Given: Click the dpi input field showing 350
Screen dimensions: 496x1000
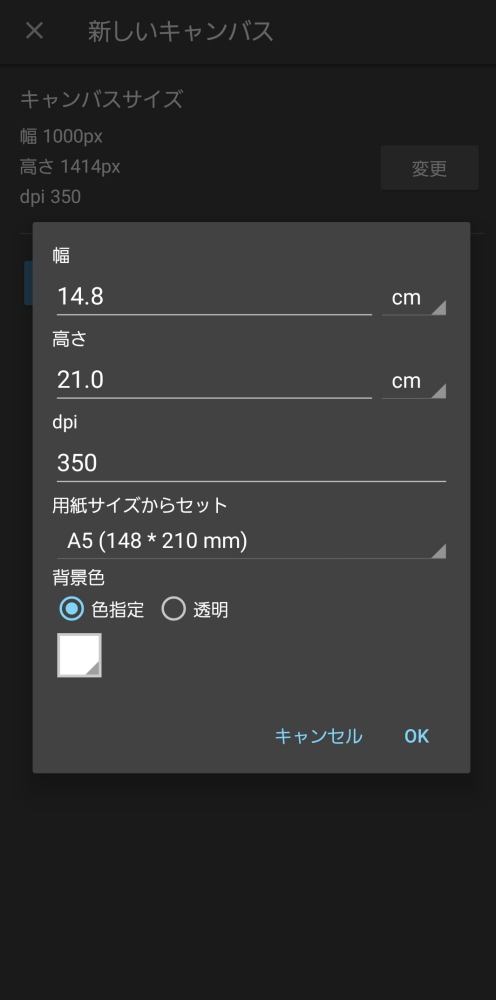Looking at the screenshot, I should (x=251, y=463).
